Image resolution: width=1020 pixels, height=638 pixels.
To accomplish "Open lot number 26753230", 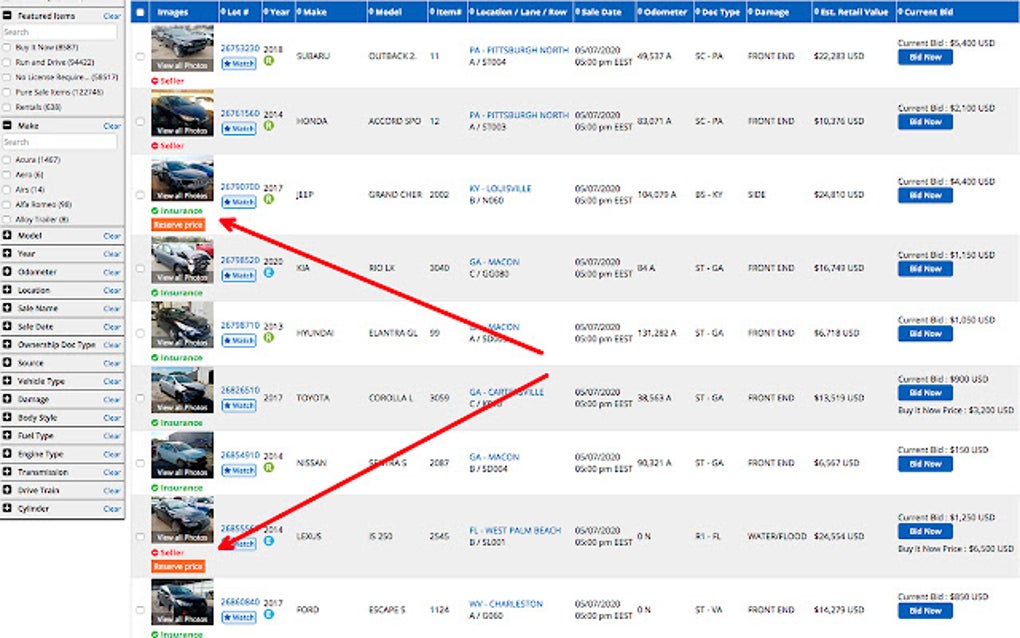I will [240, 46].
